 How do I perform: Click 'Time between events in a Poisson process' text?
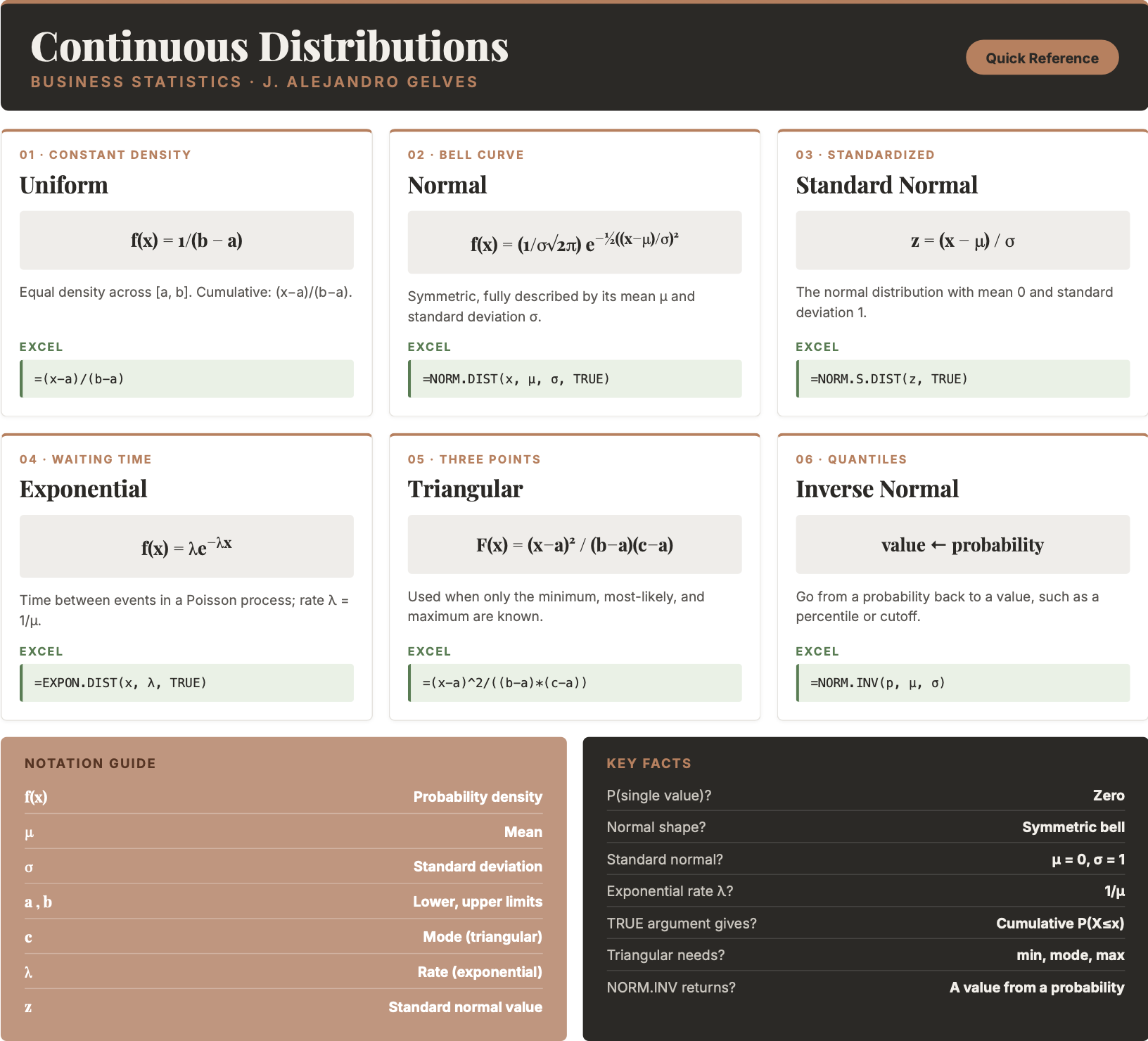(x=184, y=610)
